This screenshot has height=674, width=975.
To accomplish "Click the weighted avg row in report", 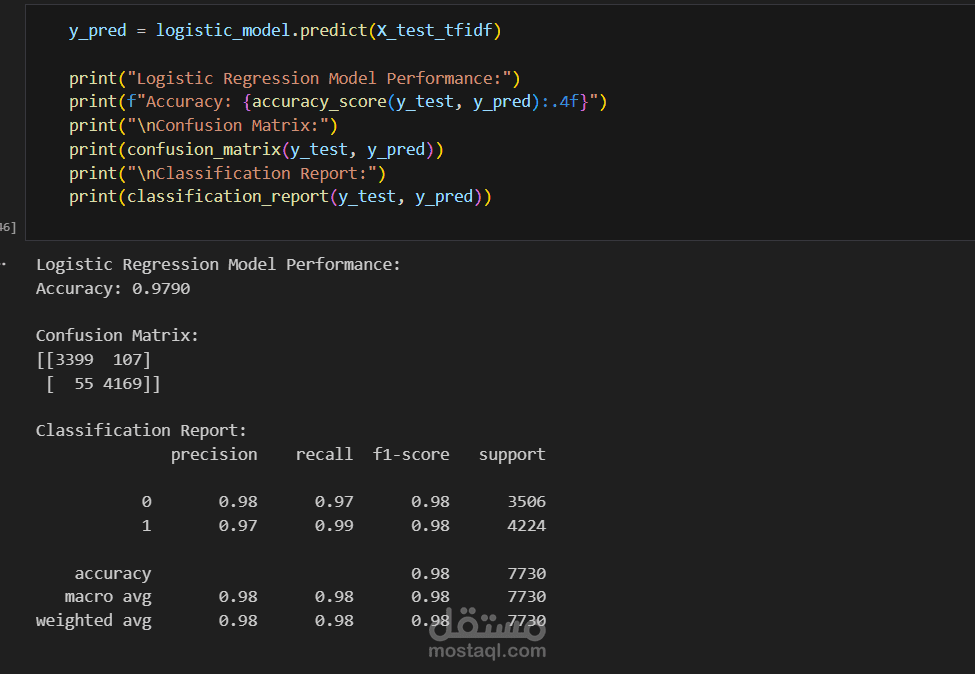I will 94,620.
